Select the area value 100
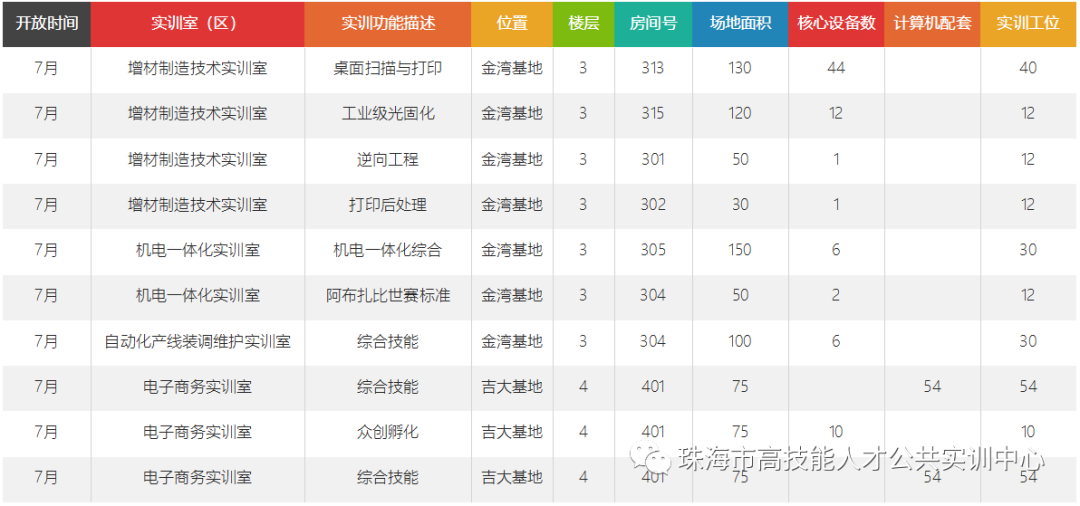Image resolution: width=1080 pixels, height=506 pixels. (x=740, y=341)
